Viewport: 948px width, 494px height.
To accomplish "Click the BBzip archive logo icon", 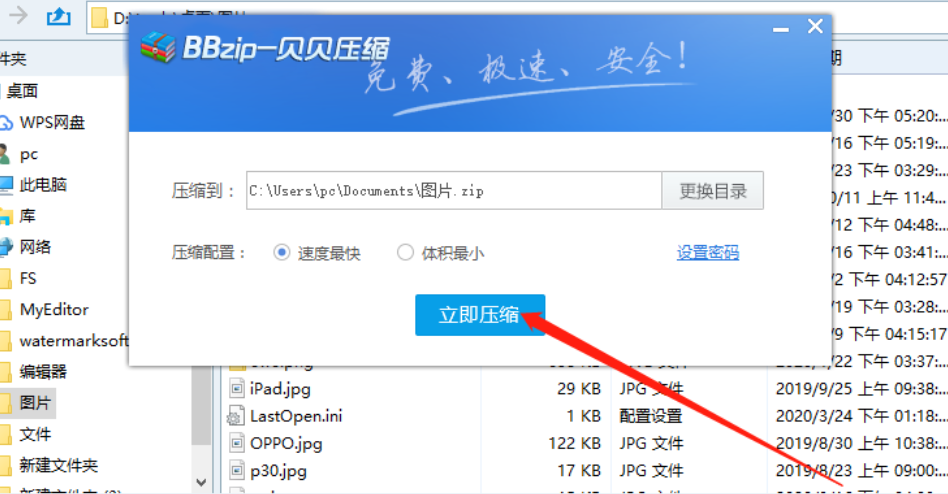I will pyautogui.click(x=157, y=47).
